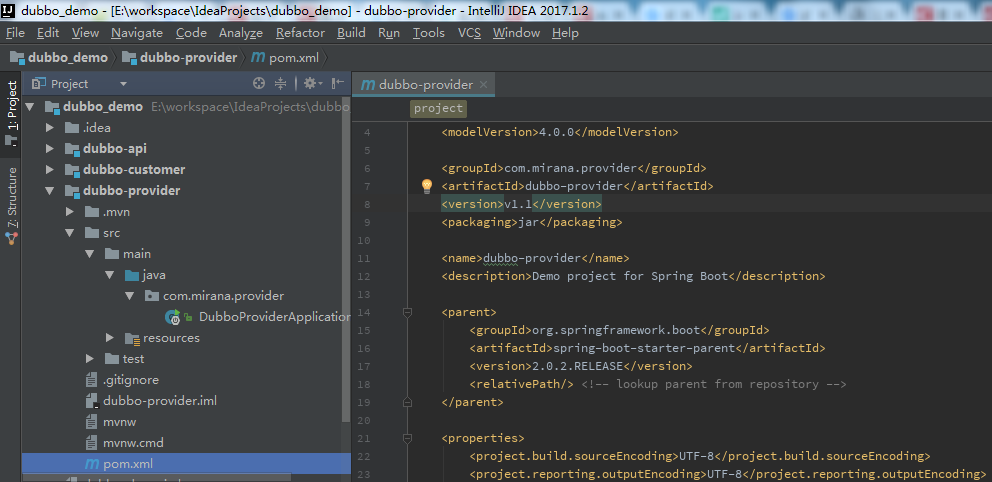This screenshot has height=482, width=992.
Task: Fold the parent tag at line 14
Action: [x=407, y=312]
